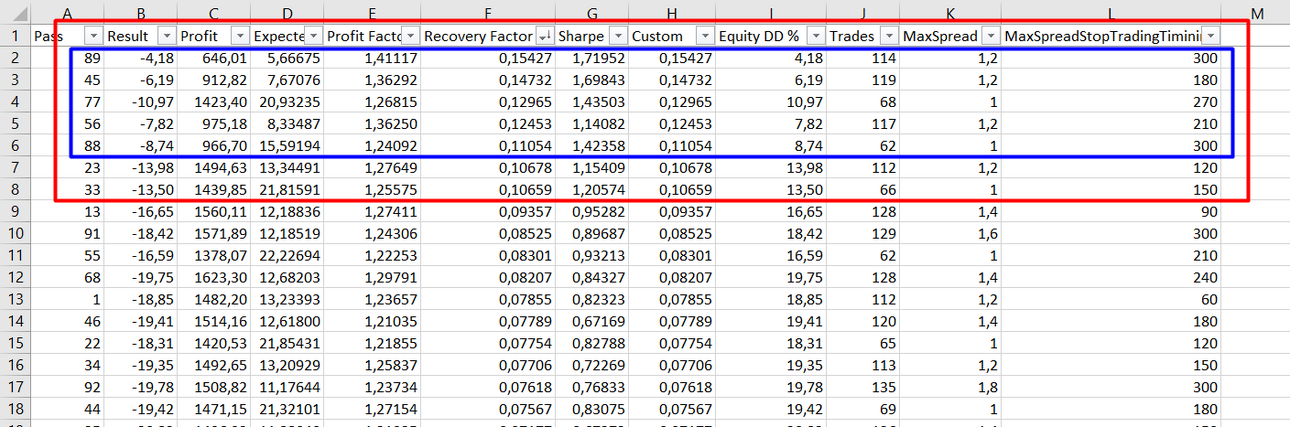Open the Pass column filter dropdown
Image resolution: width=1290 pixels, height=427 pixels.
(x=93, y=35)
